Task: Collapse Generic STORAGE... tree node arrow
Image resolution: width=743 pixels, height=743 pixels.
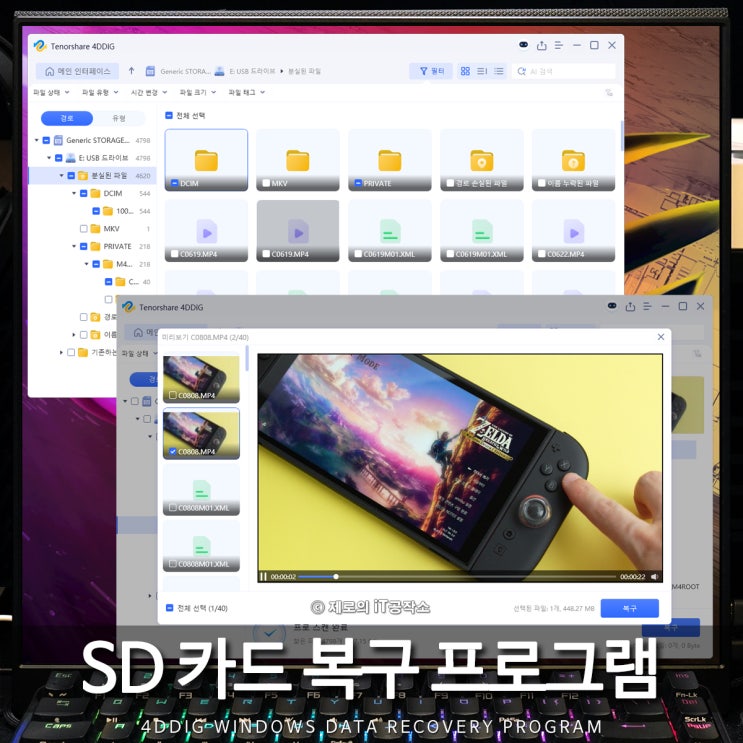Action: tap(36, 140)
